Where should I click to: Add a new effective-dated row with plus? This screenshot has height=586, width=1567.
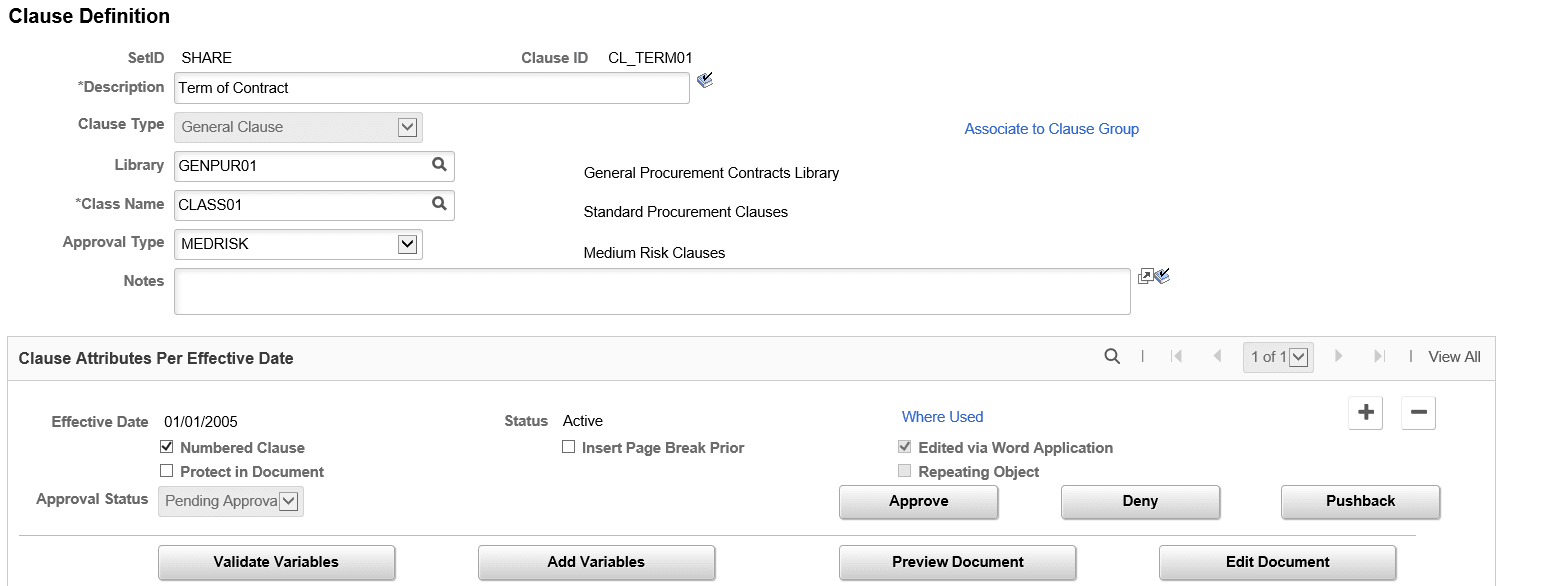click(1366, 412)
